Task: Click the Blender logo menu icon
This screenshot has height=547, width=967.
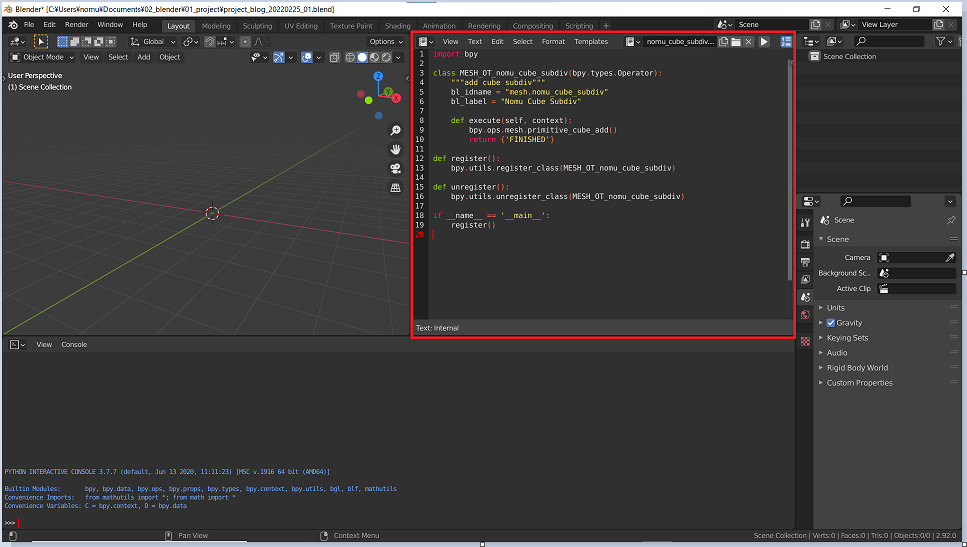Action: point(12,25)
